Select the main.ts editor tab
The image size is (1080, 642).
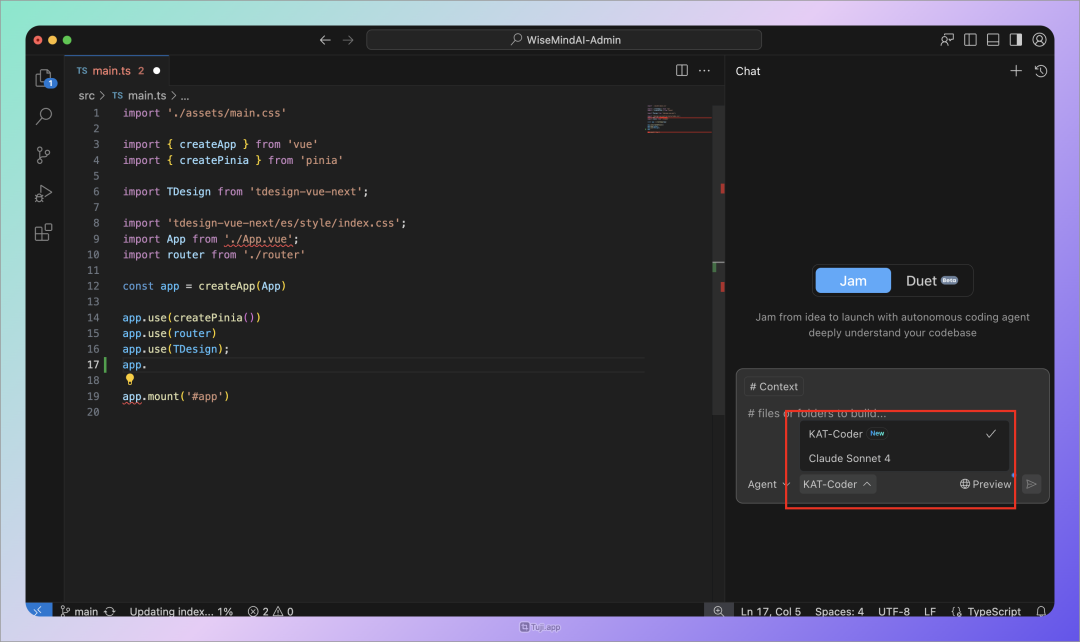(x=112, y=70)
